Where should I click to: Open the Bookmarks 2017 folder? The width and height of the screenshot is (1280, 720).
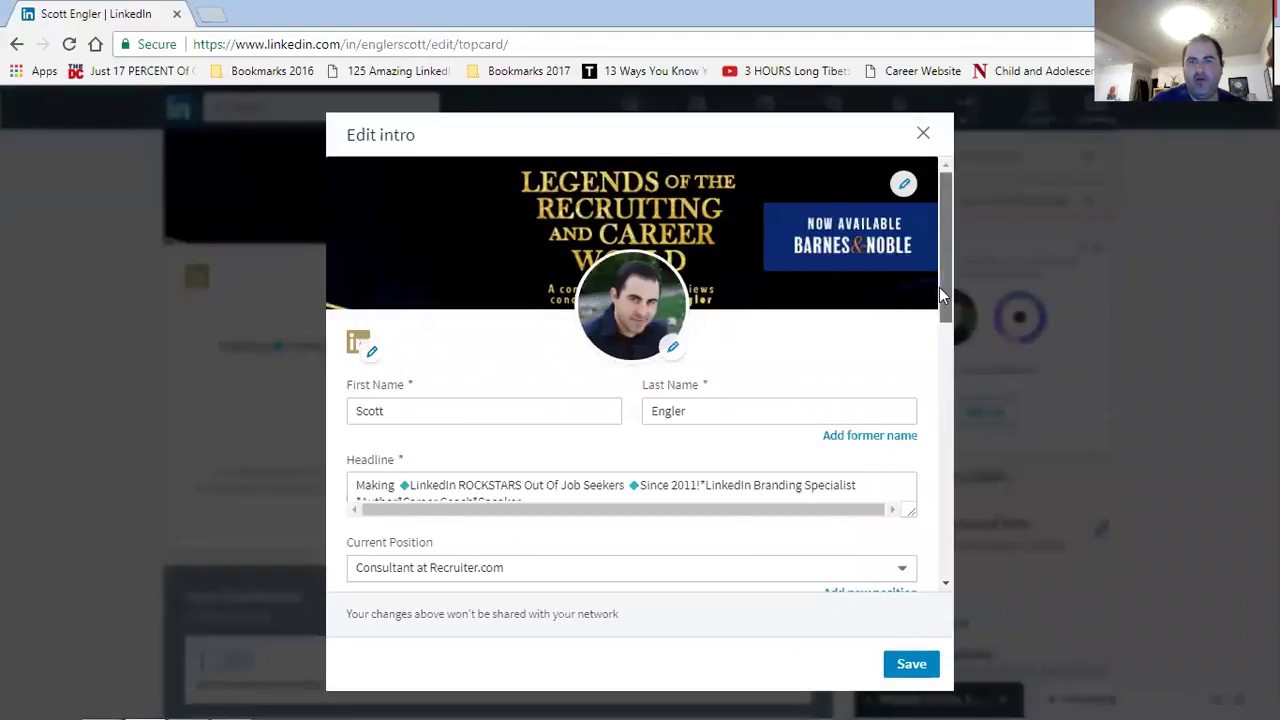519,71
